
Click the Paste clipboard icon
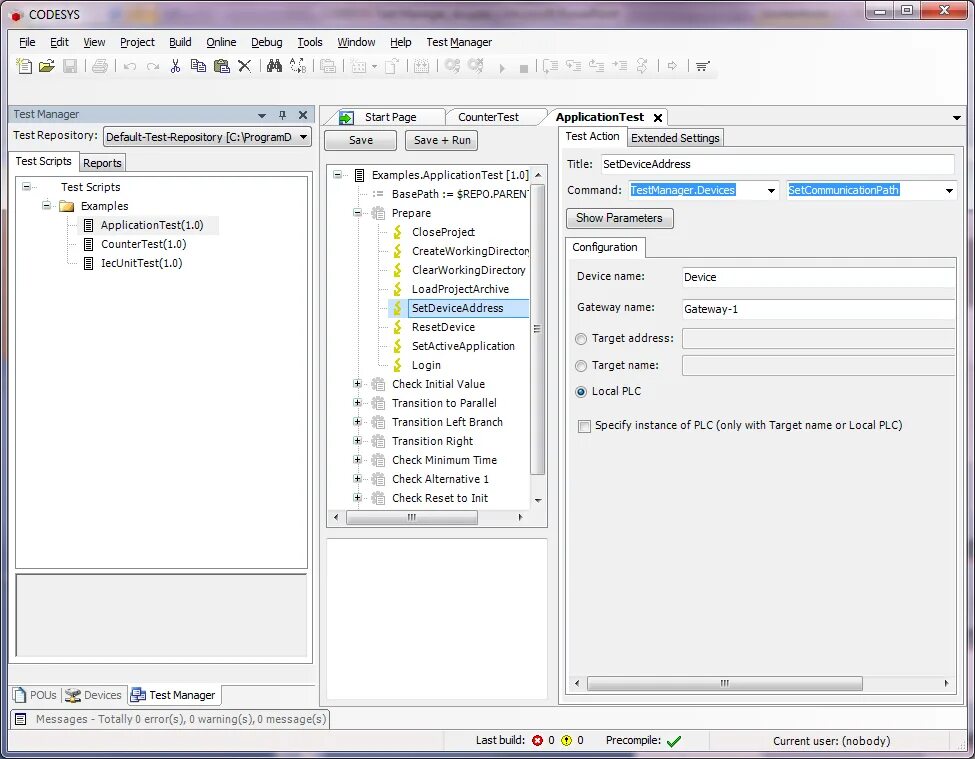pyautogui.click(x=222, y=66)
